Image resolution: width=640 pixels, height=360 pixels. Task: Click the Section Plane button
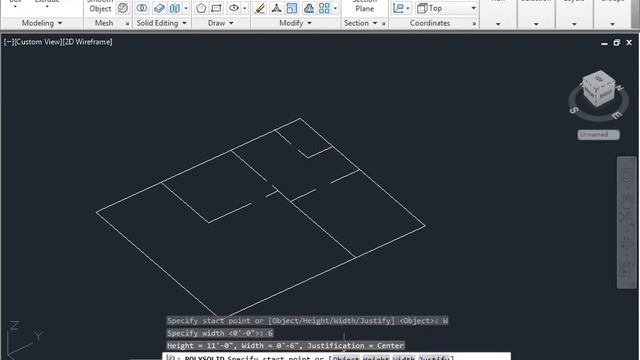[364, 6]
